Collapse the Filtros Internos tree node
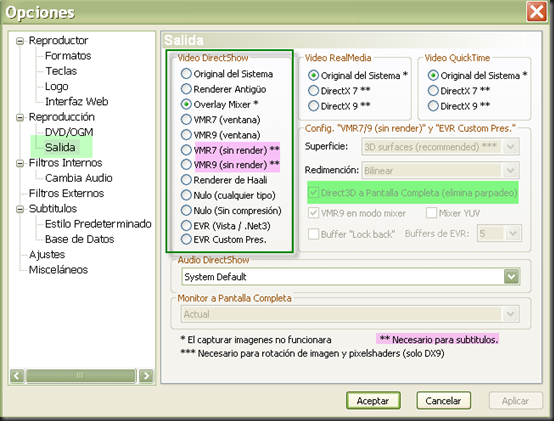The height and width of the screenshot is (421, 554). pyautogui.click(x=20, y=163)
